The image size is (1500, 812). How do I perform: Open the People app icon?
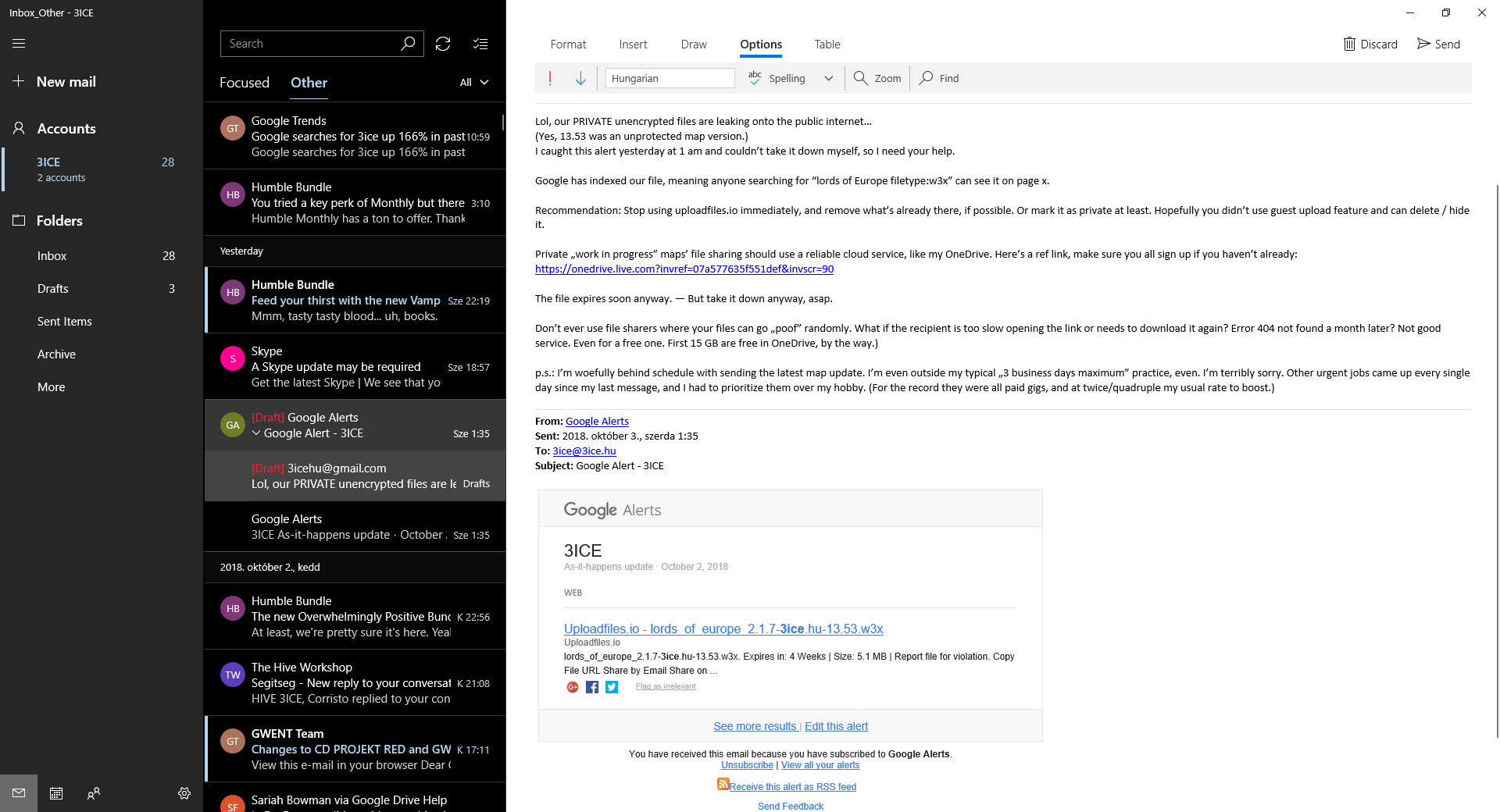(94, 793)
